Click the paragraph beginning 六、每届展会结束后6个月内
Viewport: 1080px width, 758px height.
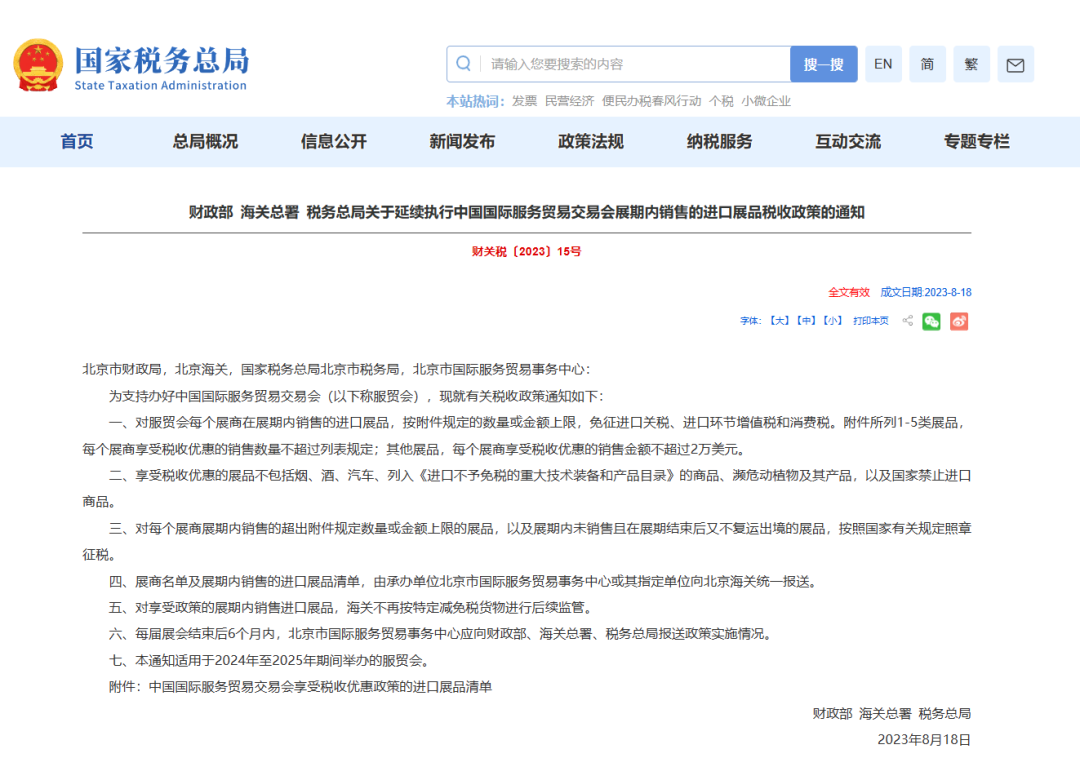442,633
